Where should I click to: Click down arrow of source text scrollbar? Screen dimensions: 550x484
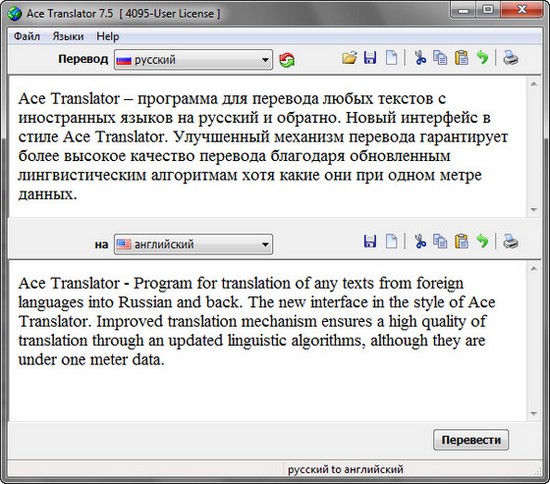tap(534, 210)
